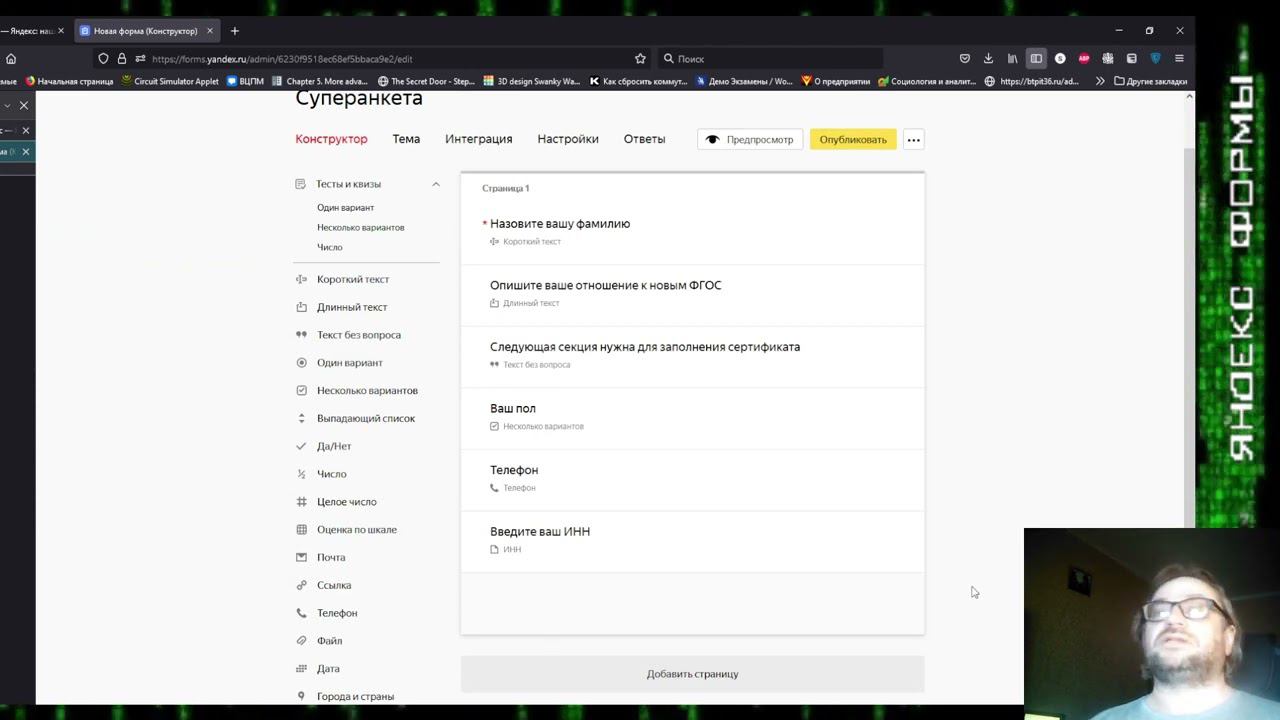Click the address bar URL
Viewport: 1280px width, 720px height.
[x=282, y=59]
